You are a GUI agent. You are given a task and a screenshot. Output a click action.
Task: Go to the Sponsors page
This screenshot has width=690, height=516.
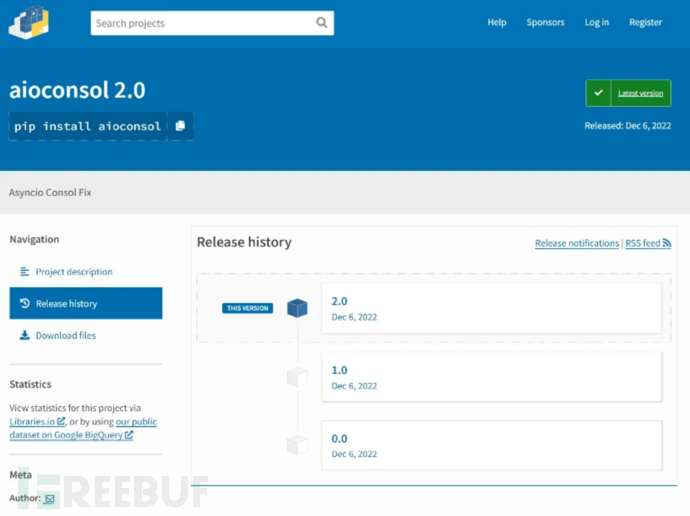click(x=545, y=23)
